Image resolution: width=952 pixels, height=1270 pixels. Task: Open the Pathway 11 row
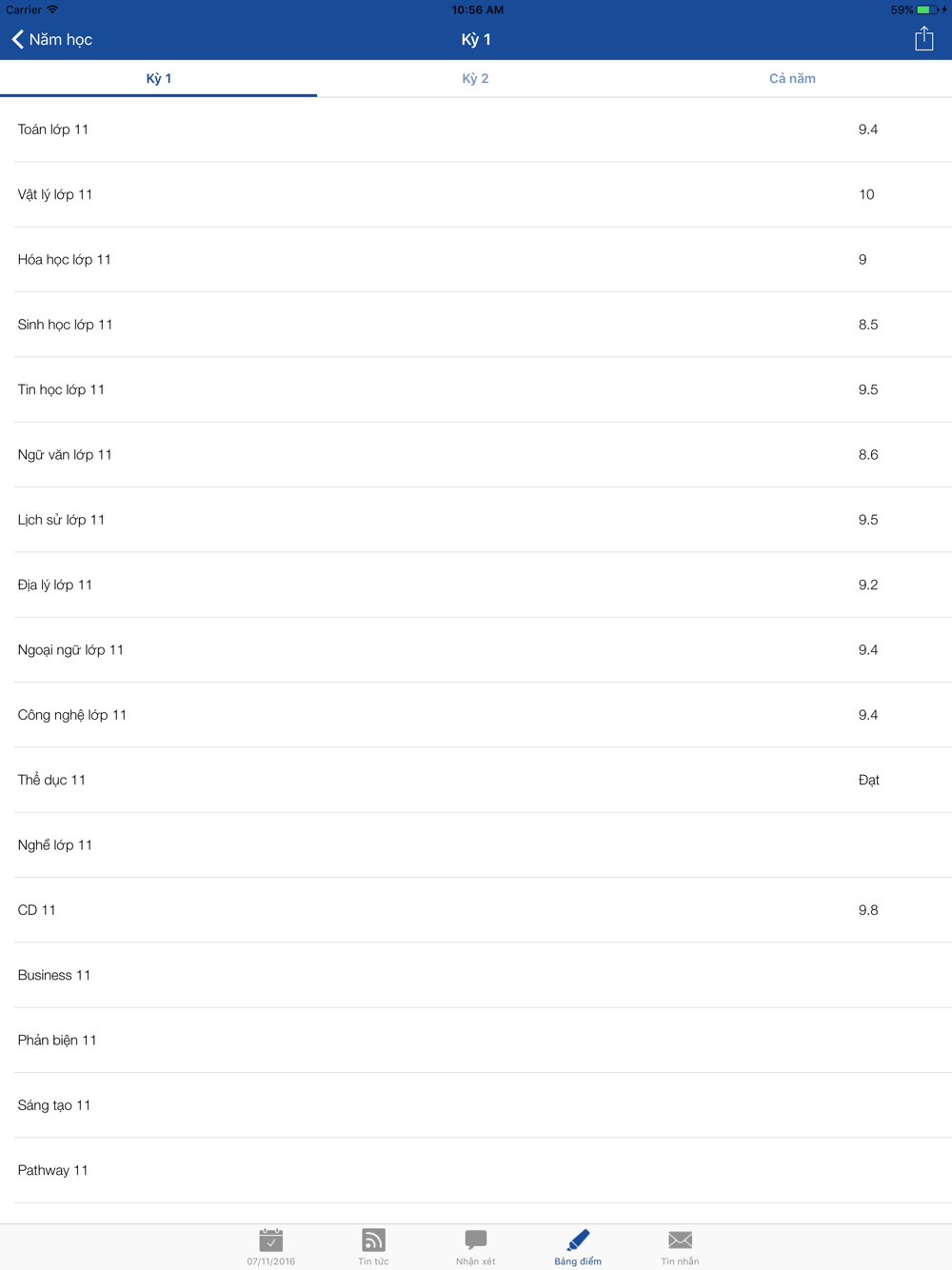click(476, 1170)
